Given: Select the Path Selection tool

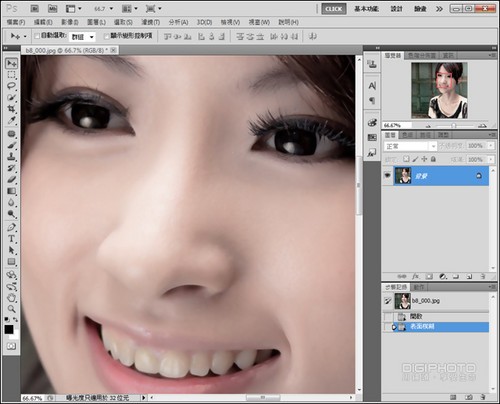Looking at the screenshot, I should pyautogui.click(x=11, y=250).
